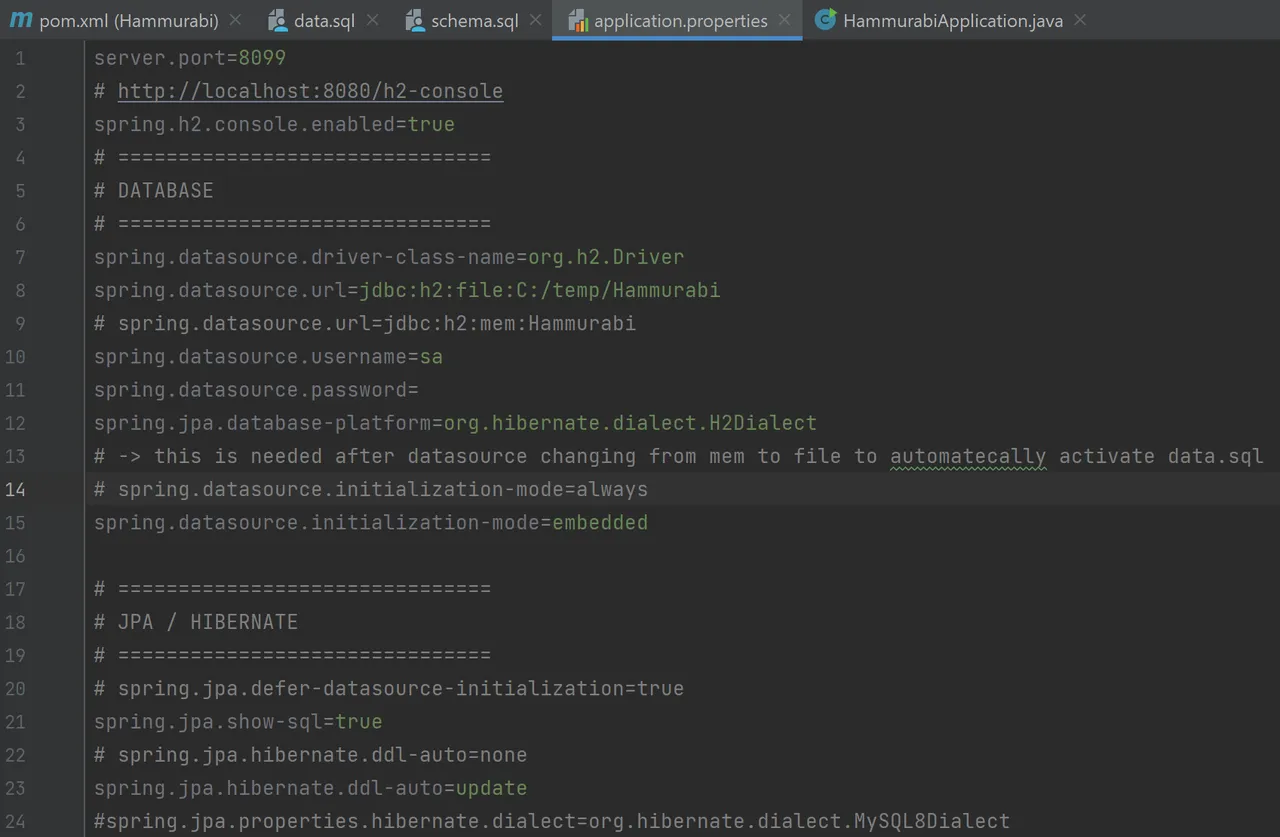
Task: Click the username value 'sa'
Action: pos(431,356)
